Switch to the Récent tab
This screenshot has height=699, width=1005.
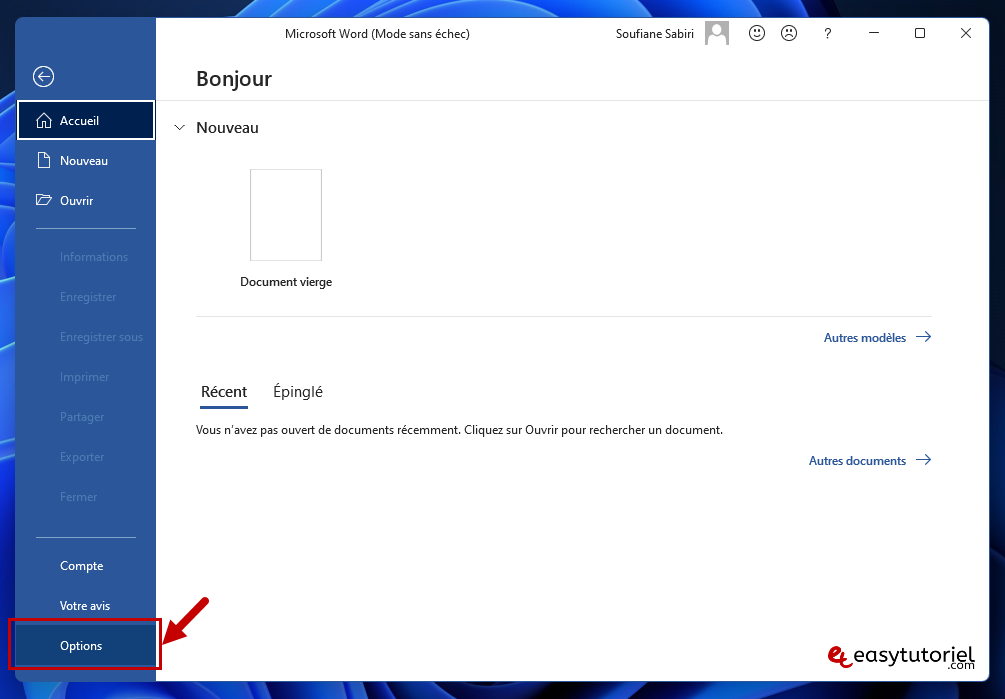[x=224, y=392]
